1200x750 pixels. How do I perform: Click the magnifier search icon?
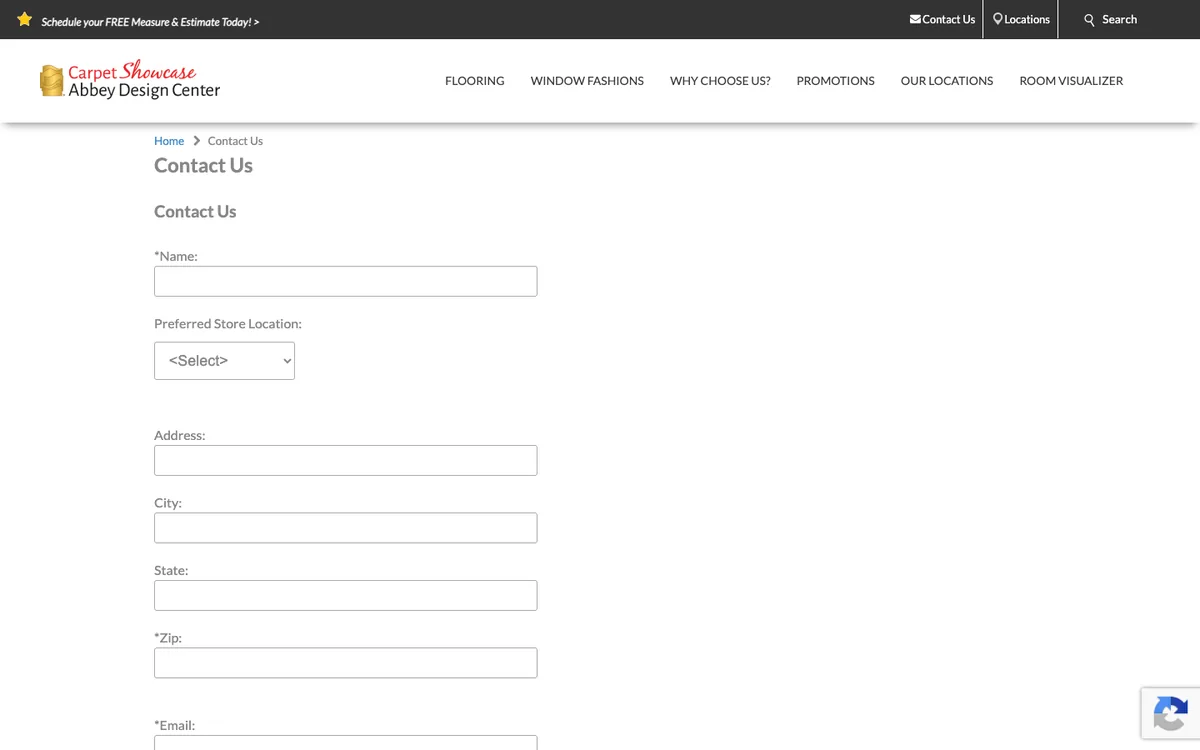click(x=1089, y=20)
